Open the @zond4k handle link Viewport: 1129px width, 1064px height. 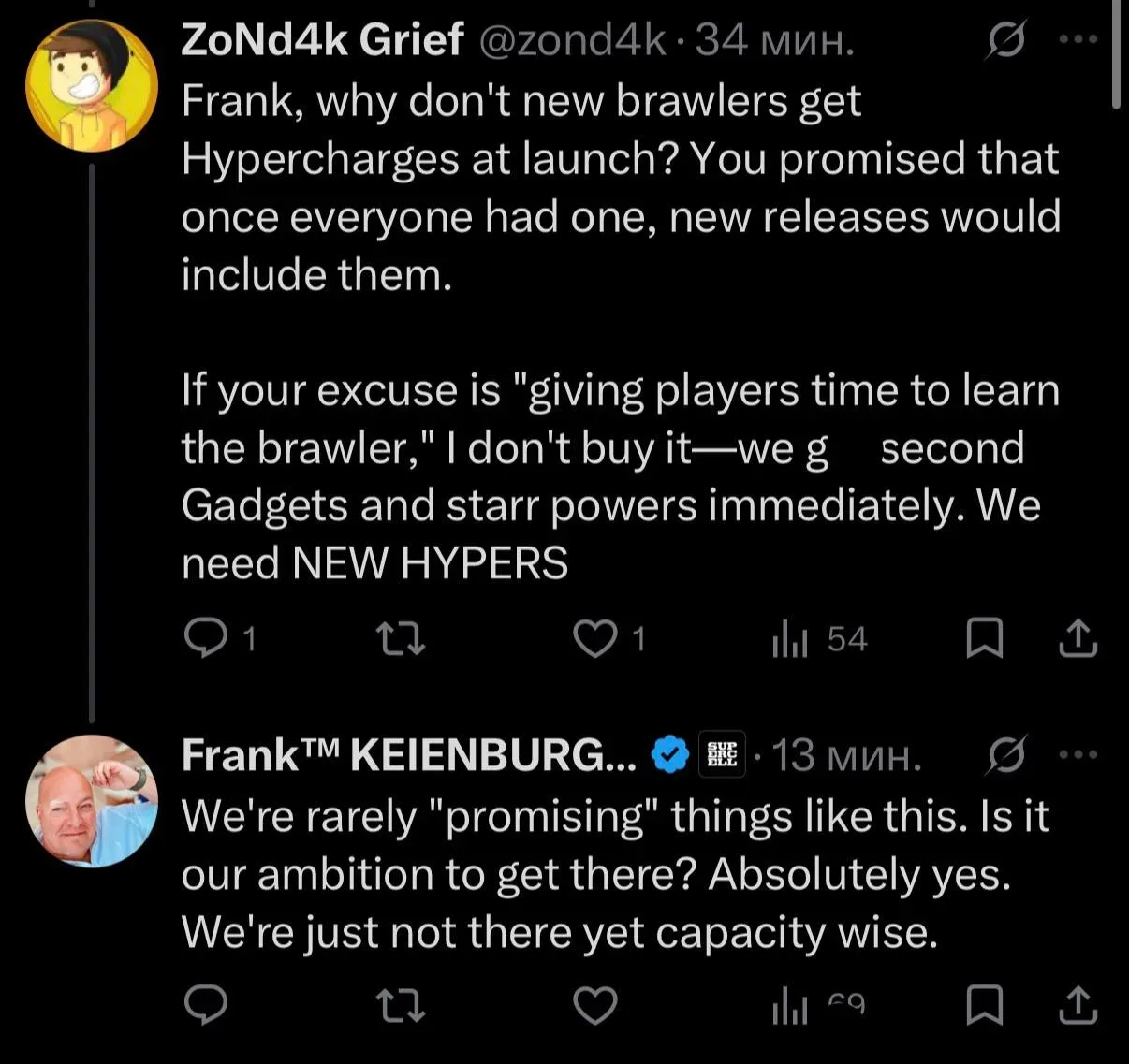tap(573, 40)
